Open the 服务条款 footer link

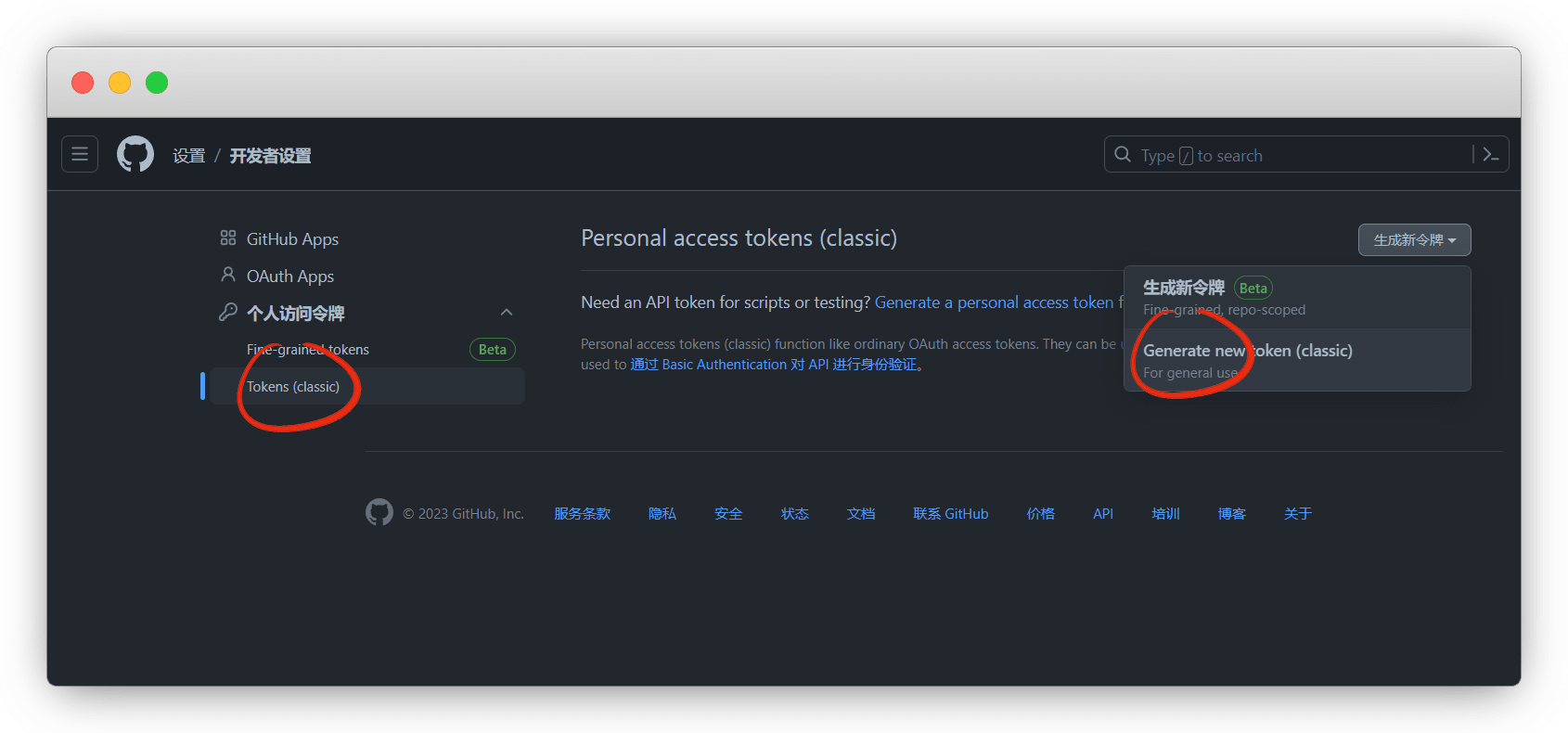click(582, 513)
